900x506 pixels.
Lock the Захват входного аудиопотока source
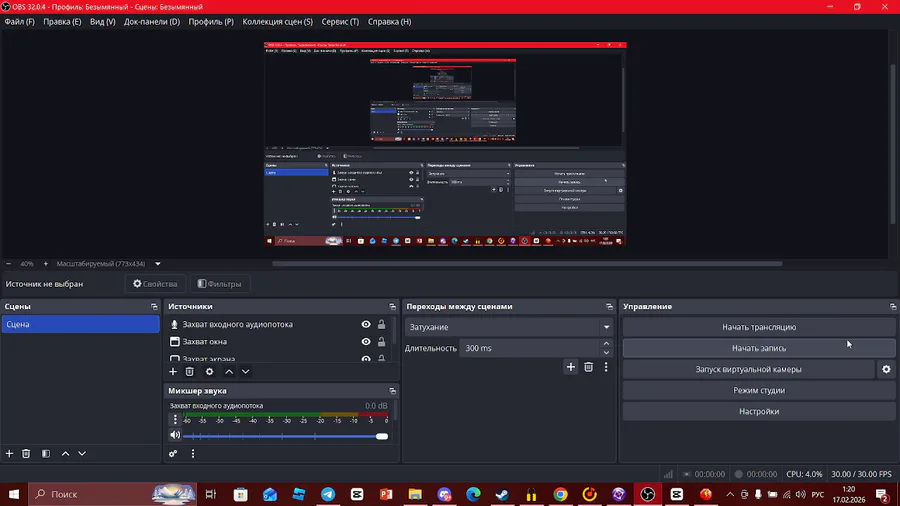point(381,324)
